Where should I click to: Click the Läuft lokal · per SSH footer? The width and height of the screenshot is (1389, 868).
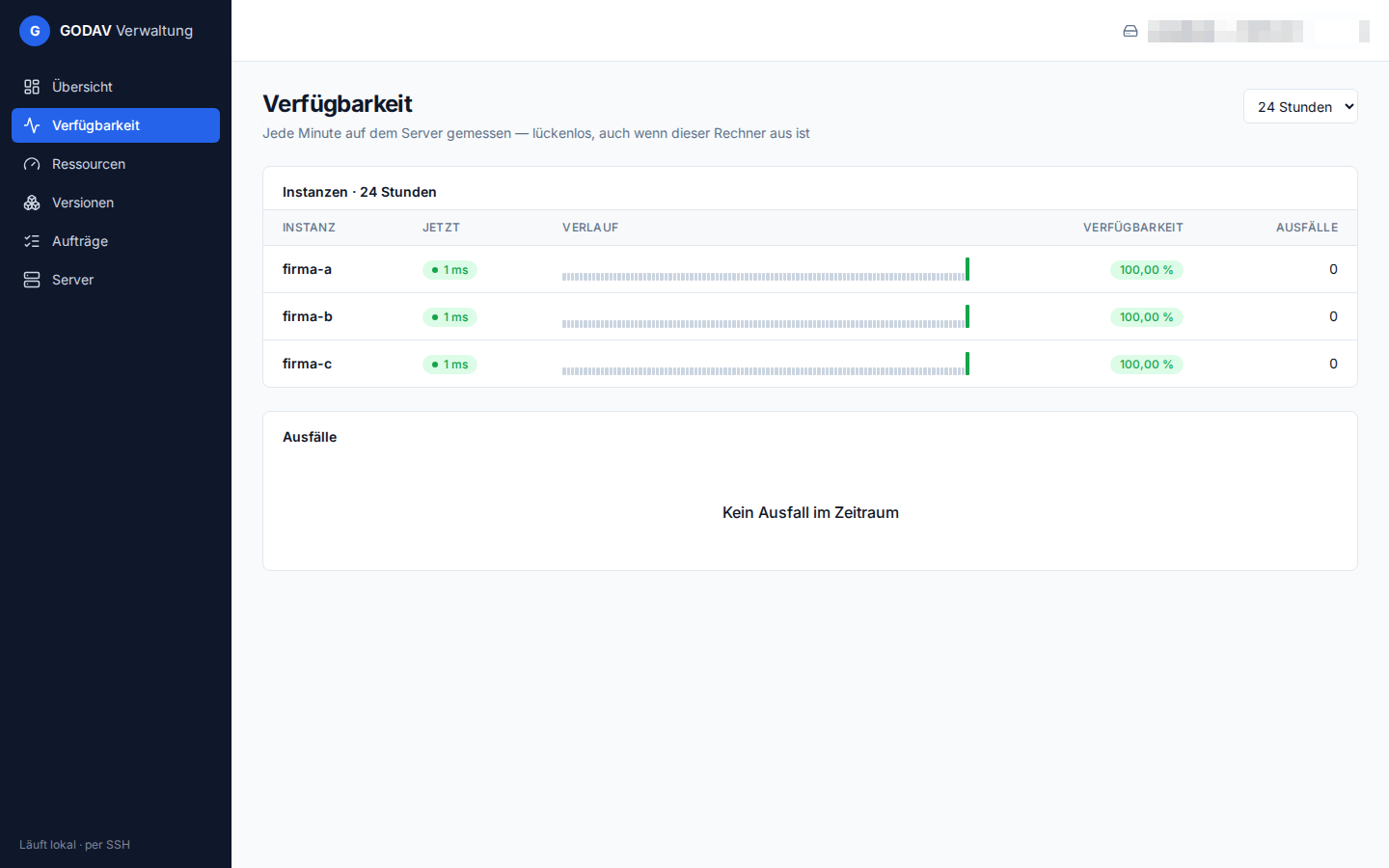point(74,845)
